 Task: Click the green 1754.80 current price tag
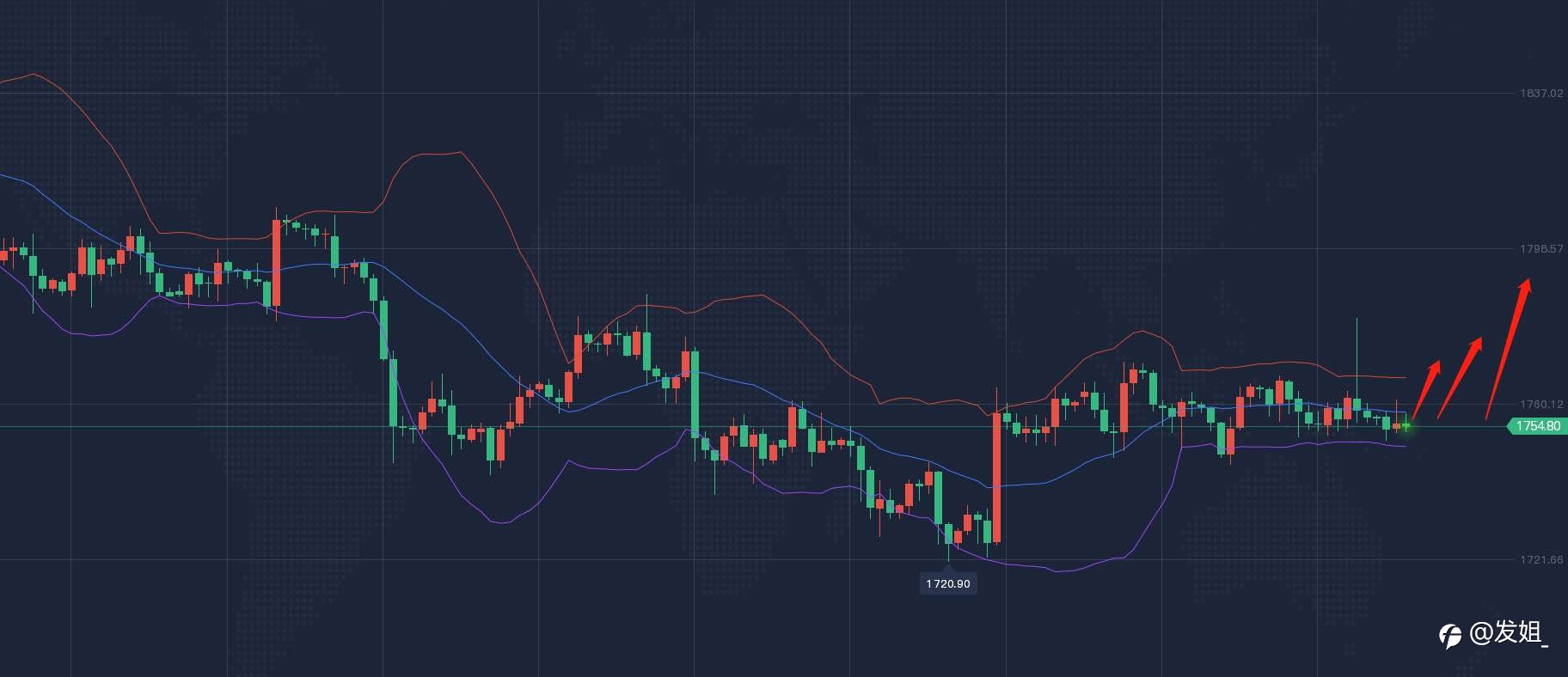(x=1535, y=426)
